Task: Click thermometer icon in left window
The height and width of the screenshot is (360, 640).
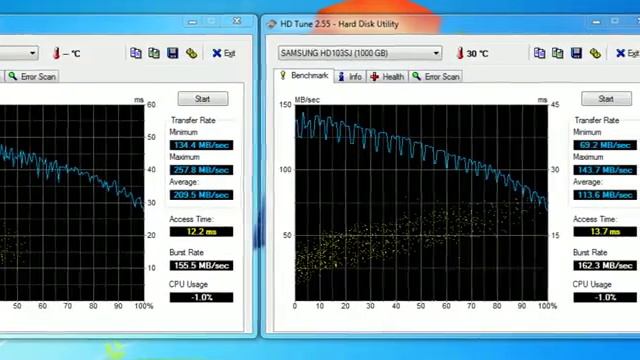Action: tap(56, 53)
